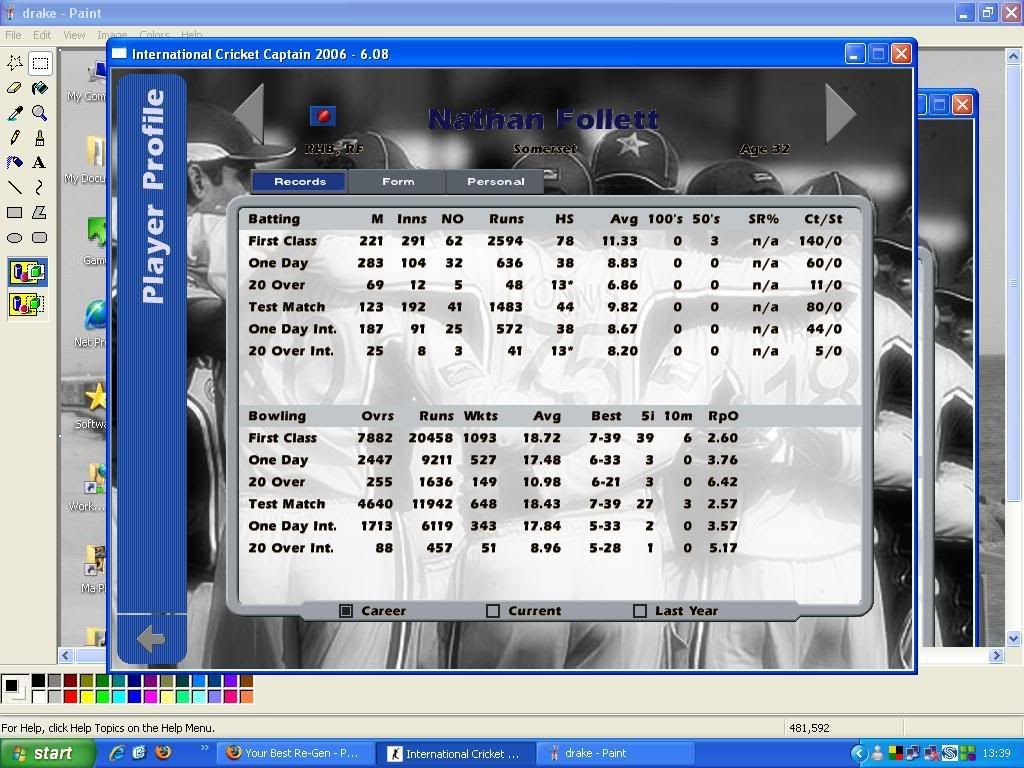
Task: Switch to the Personal tab
Action: pos(495,182)
